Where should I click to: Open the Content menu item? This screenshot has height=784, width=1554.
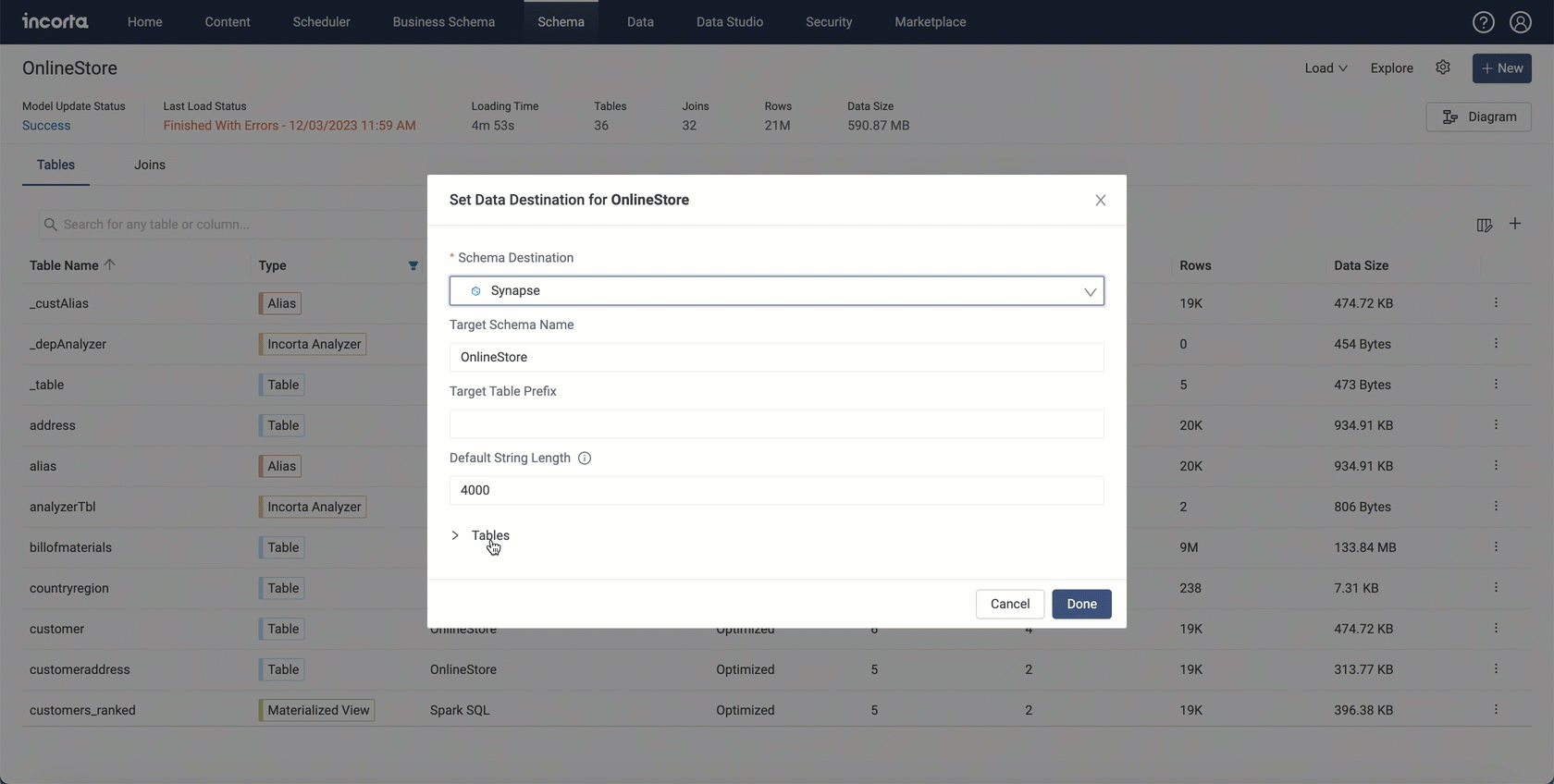[x=228, y=22]
